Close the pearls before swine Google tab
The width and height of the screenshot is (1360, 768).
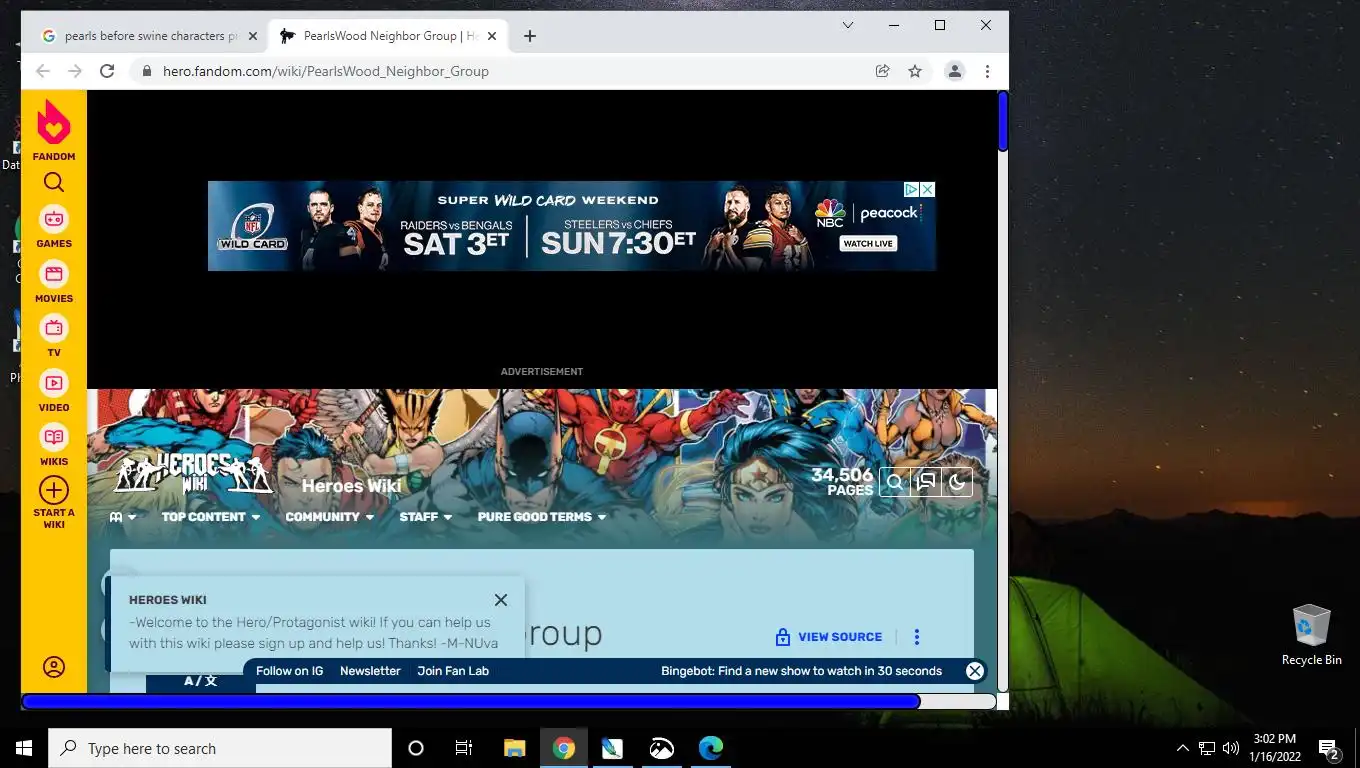point(253,36)
